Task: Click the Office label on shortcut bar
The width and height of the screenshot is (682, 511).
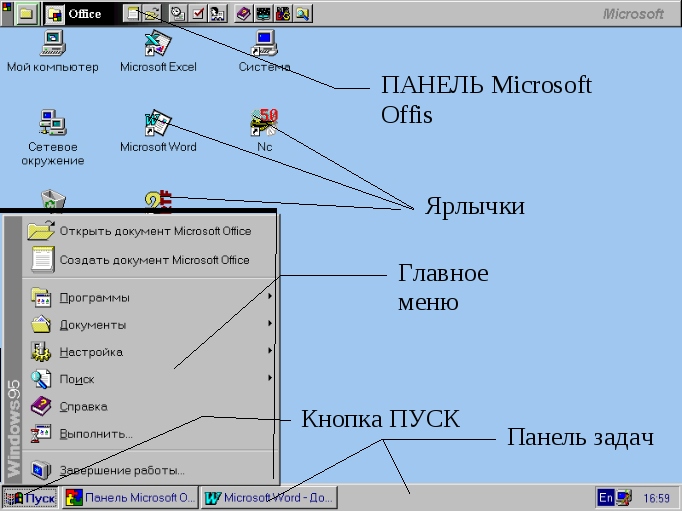Action: pos(85,14)
